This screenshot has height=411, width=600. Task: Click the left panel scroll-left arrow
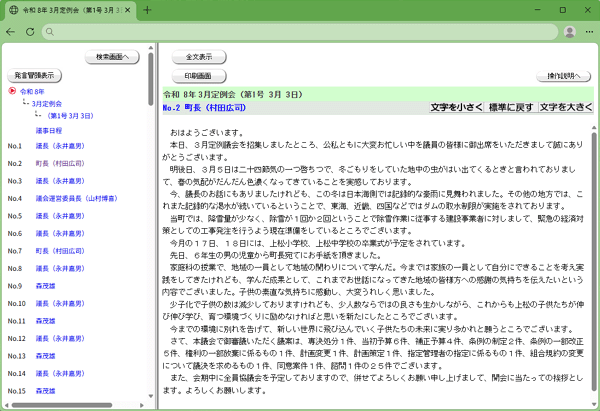click(x=6, y=405)
